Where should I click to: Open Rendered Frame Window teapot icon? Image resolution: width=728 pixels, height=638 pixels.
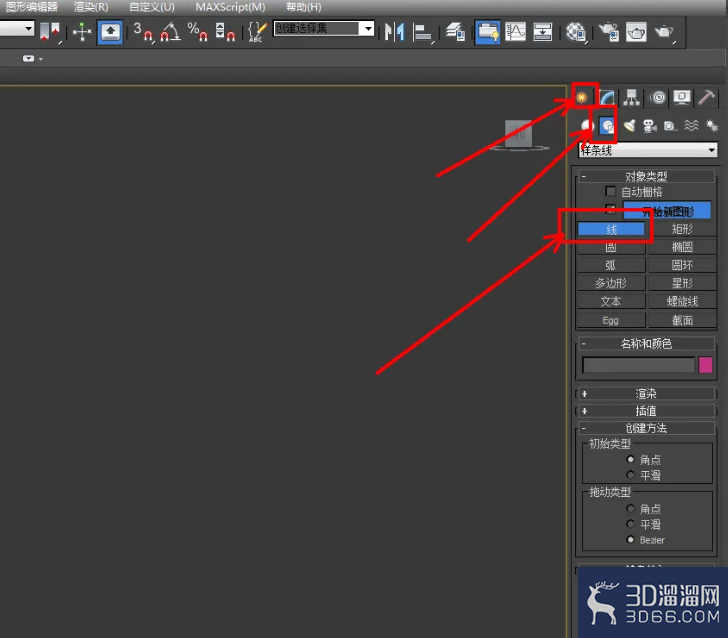[636, 32]
